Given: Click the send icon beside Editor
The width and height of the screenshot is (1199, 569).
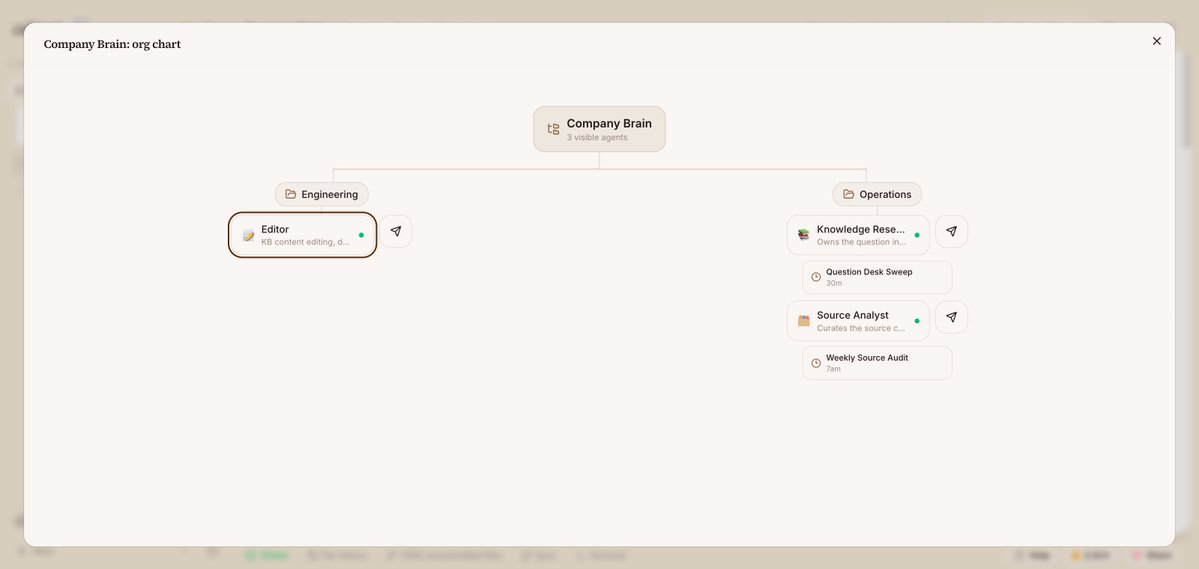Looking at the screenshot, I should click(x=395, y=231).
